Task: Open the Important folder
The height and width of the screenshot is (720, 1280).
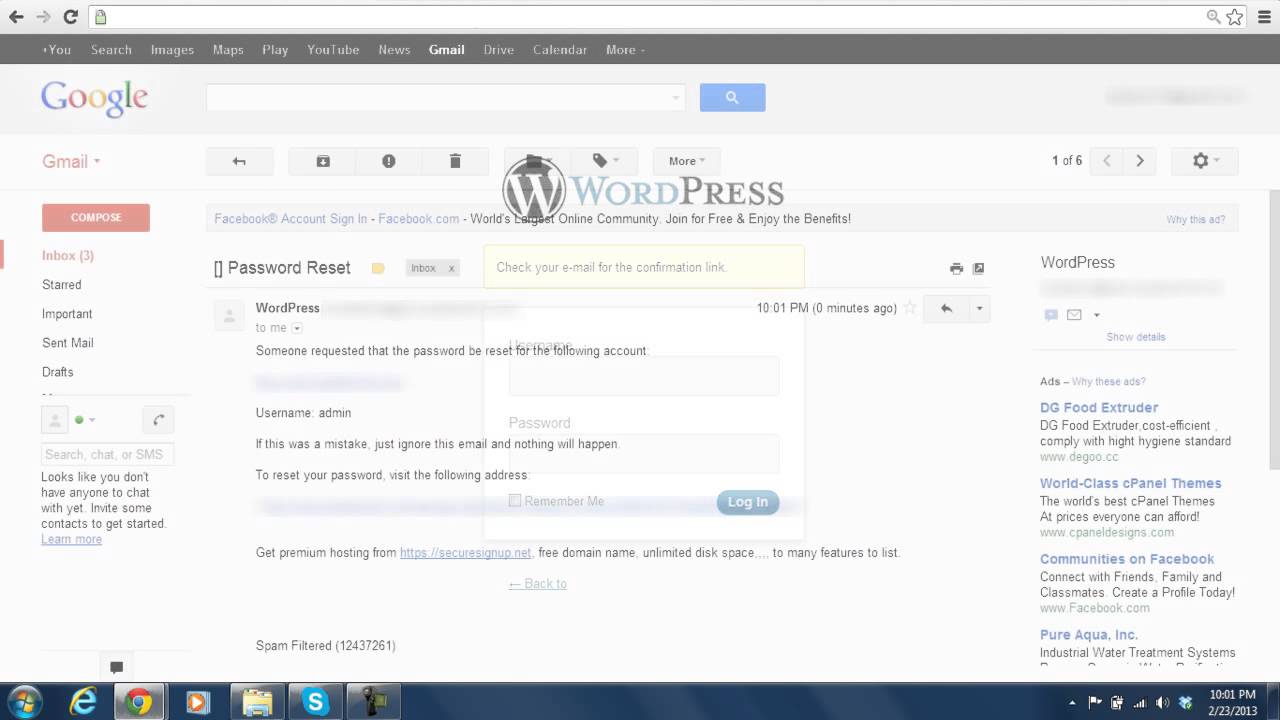Action: [x=67, y=314]
